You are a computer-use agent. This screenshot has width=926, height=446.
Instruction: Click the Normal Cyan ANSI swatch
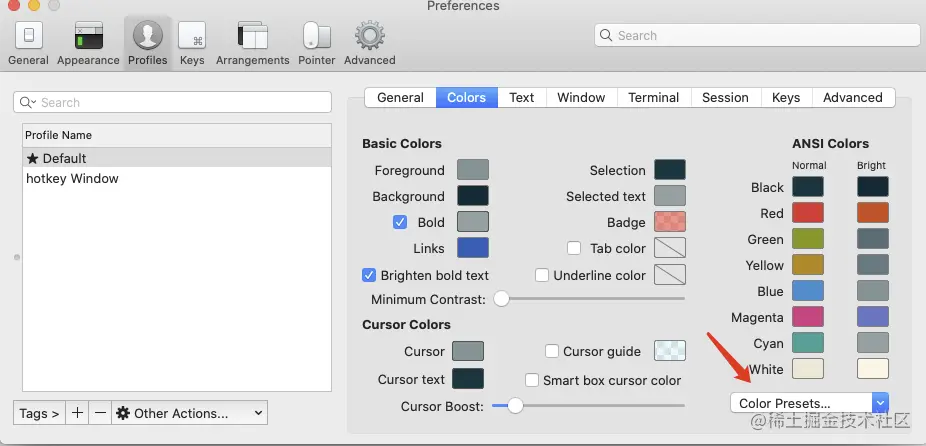(x=808, y=343)
